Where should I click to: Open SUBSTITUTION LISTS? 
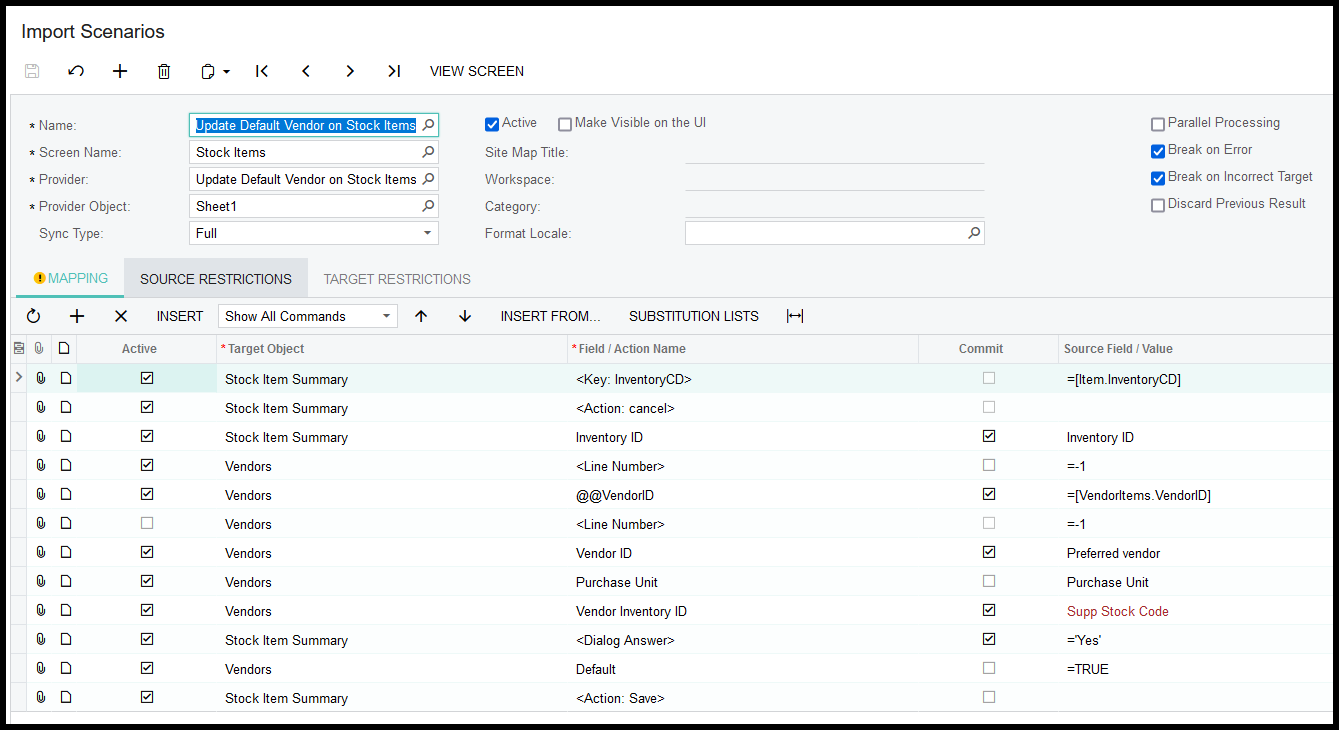coord(693,316)
